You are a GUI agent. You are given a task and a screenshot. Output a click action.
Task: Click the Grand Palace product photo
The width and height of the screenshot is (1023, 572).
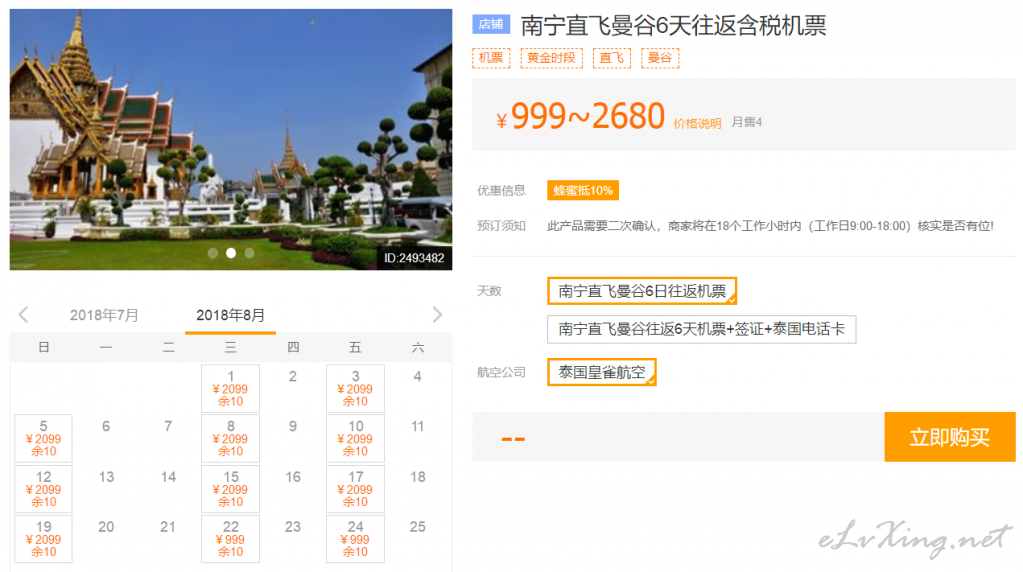[x=231, y=140]
